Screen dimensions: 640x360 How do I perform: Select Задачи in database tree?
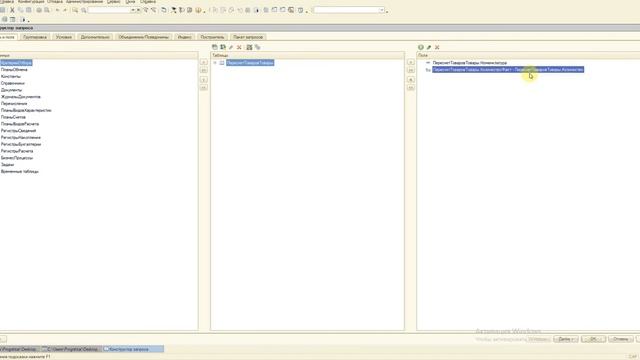tap(7, 164)
